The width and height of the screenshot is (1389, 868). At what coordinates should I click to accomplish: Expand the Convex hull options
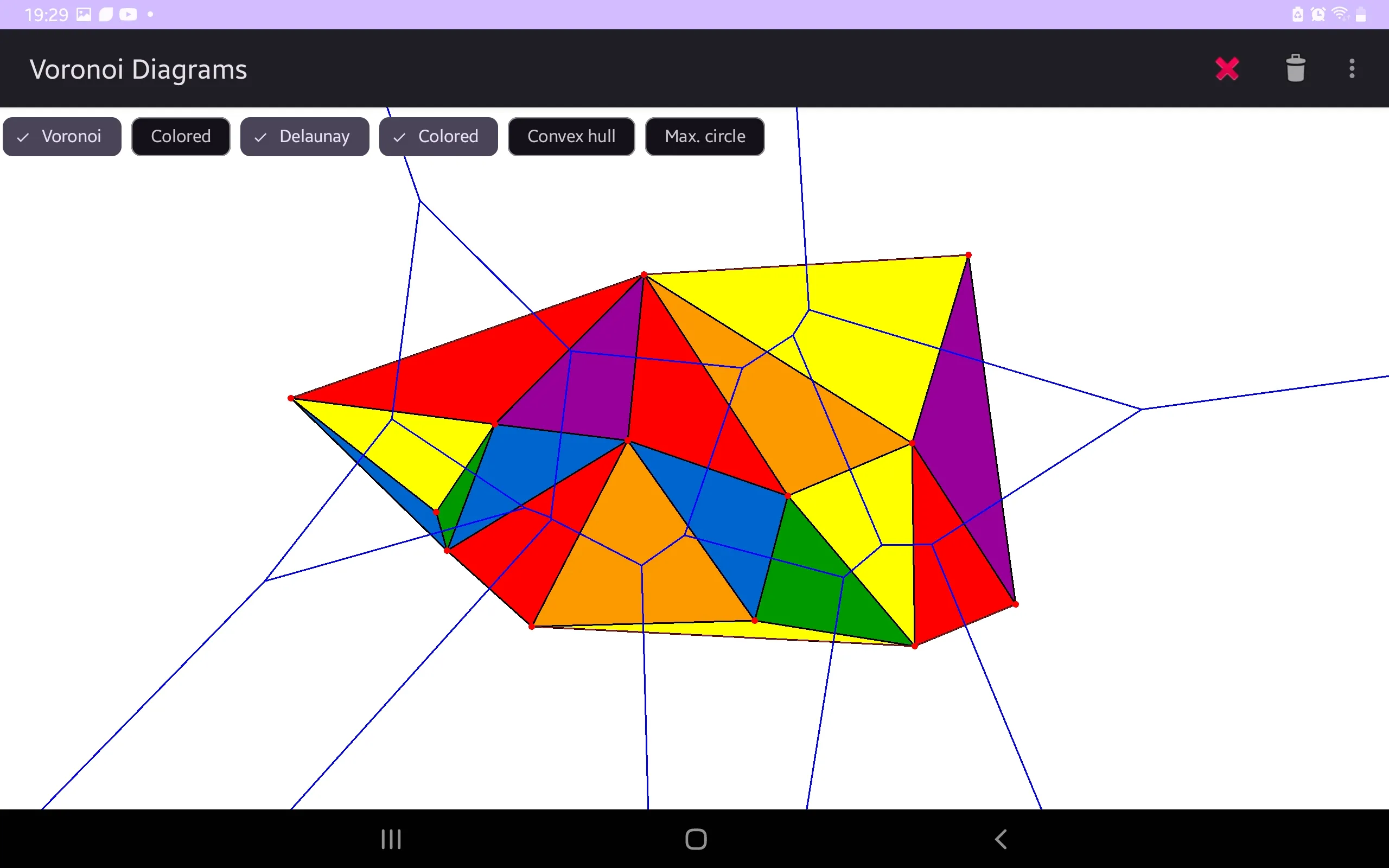(x=570, y=136)
